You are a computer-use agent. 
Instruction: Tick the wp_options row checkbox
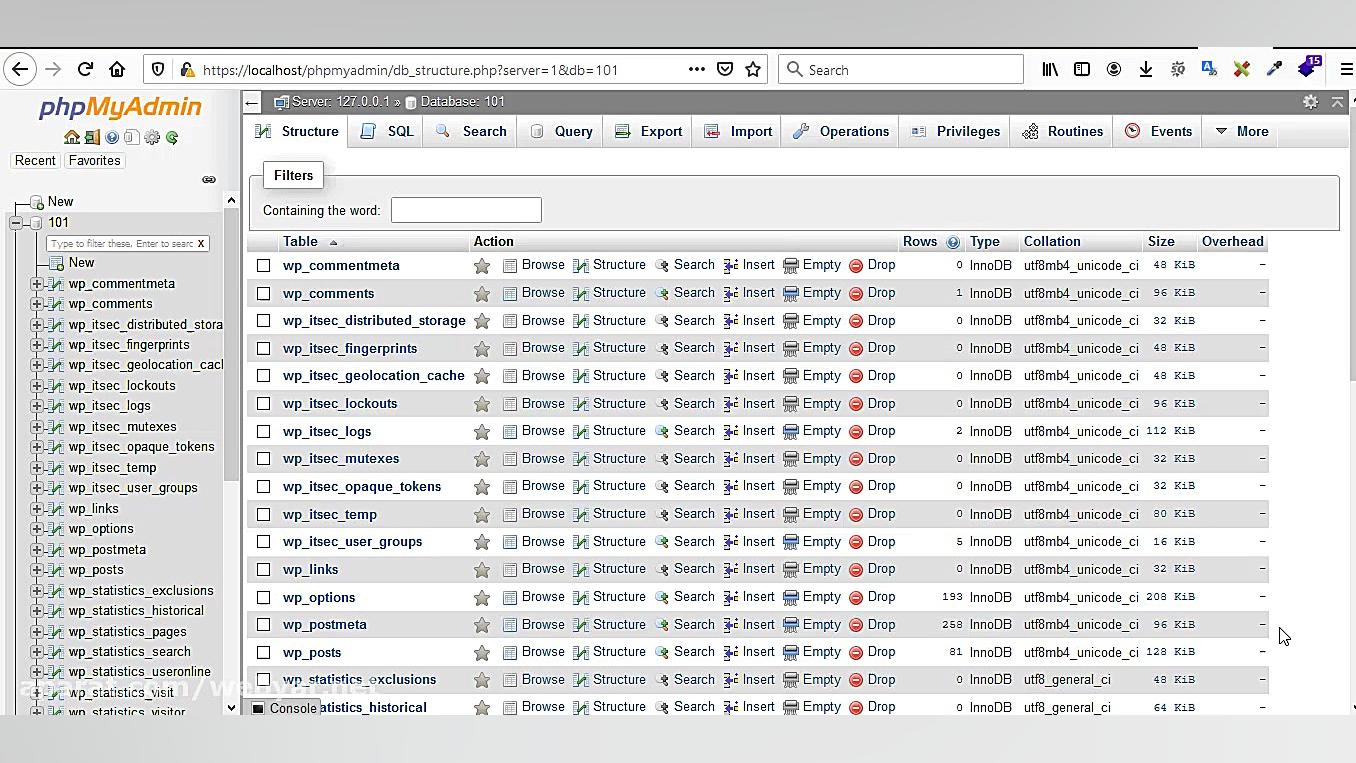tap(263, 598)
